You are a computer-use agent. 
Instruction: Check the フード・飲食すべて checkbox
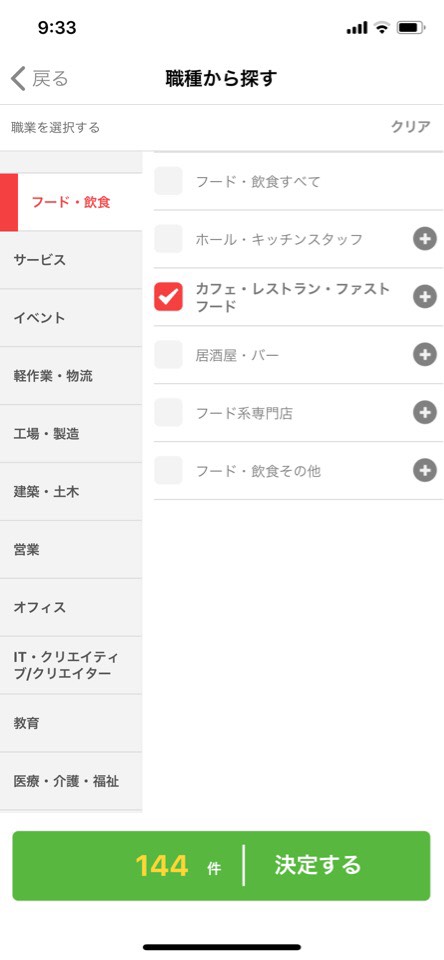click(x=168, y=181)
